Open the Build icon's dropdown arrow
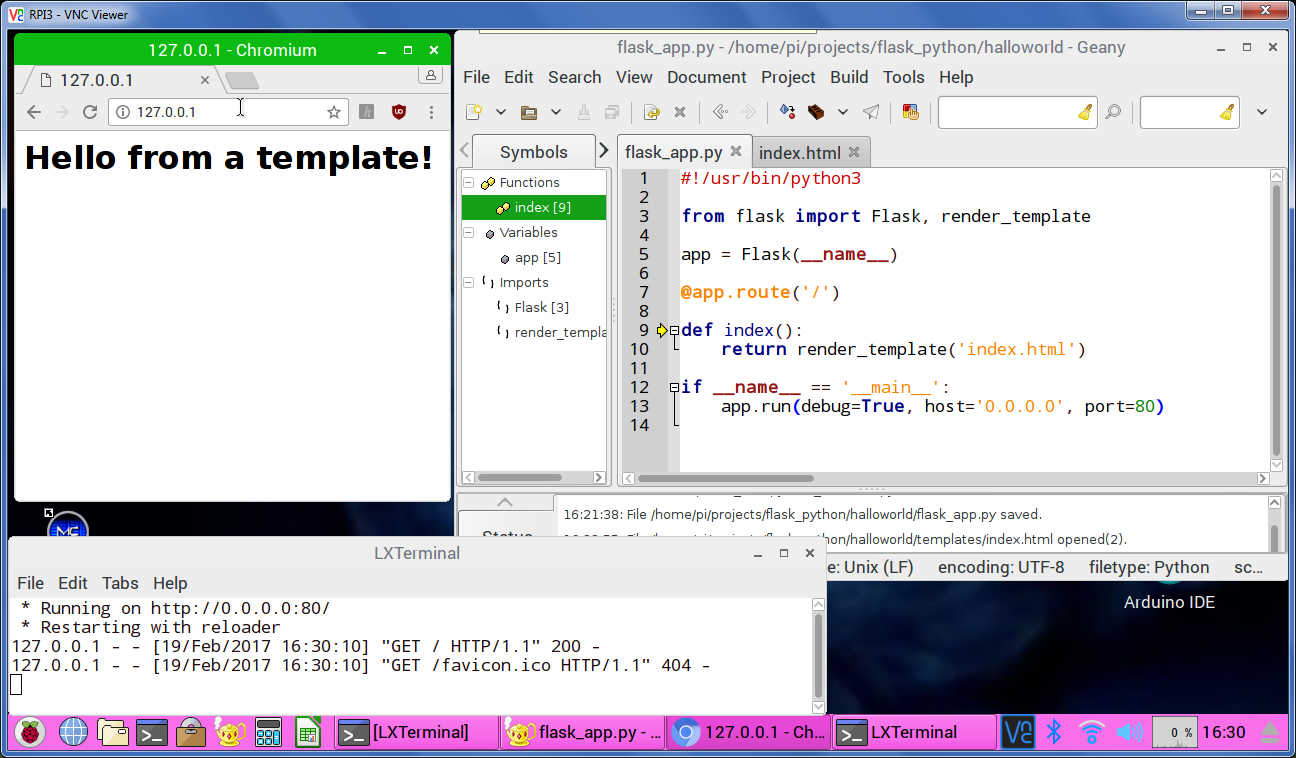This screenshot has height=758, width=1296. [x=843, y=112]
